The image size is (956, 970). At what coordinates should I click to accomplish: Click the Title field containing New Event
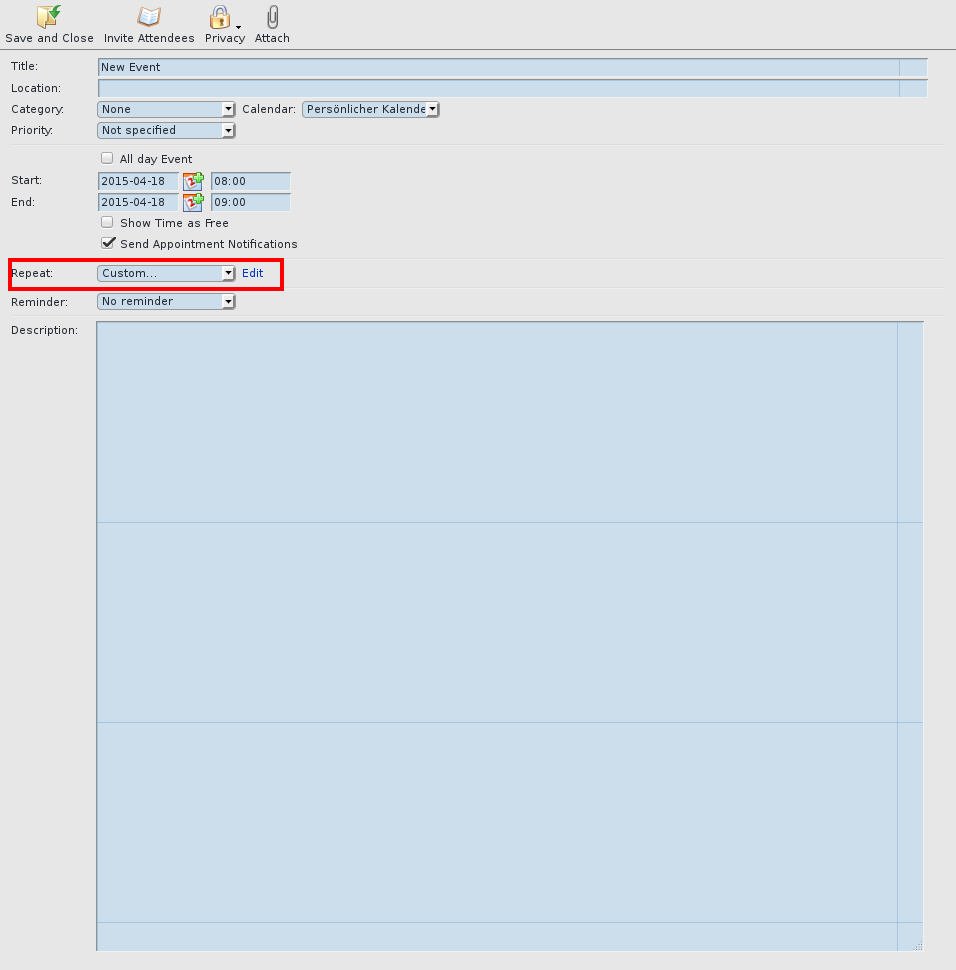(x=498, y=67)
